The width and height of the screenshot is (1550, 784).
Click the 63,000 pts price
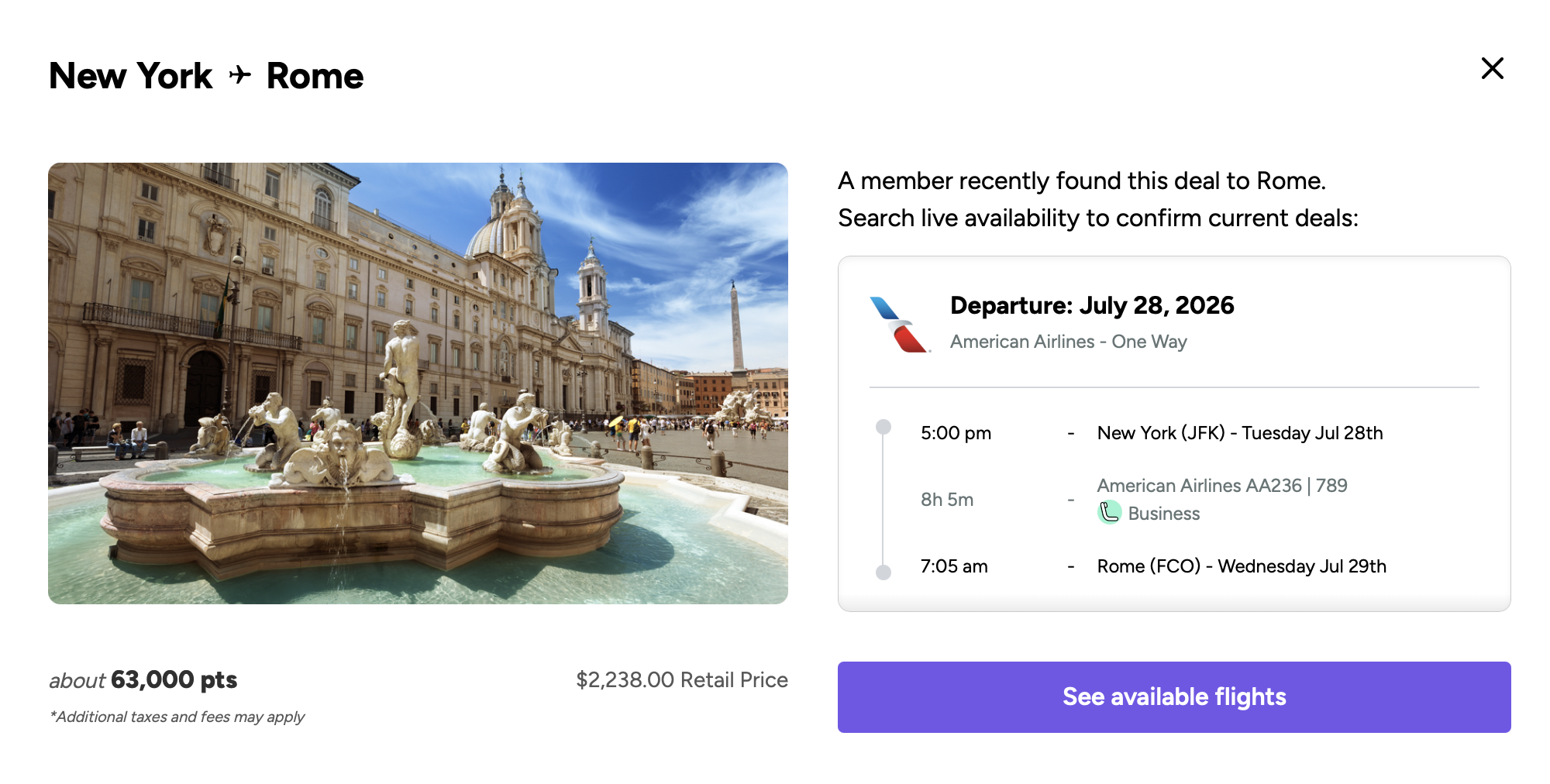click(174, 680)
